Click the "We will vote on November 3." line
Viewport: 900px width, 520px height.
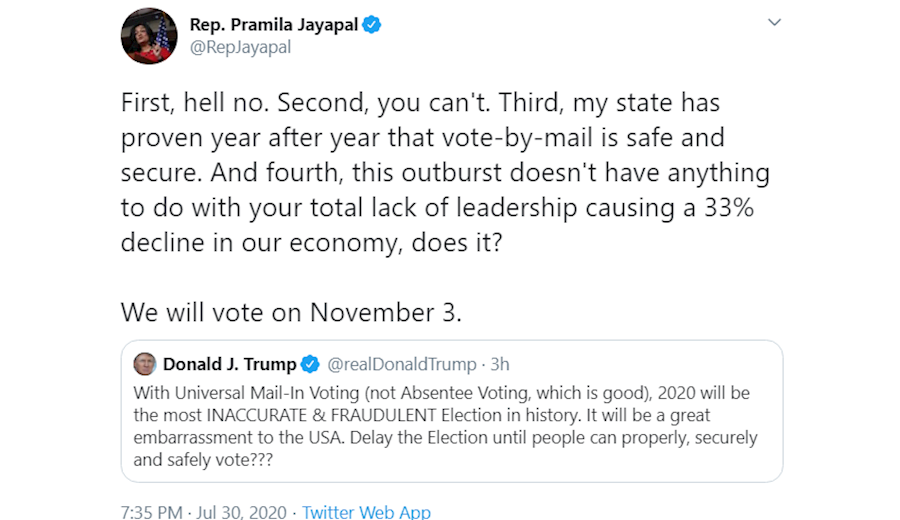(x=291, y=311)
